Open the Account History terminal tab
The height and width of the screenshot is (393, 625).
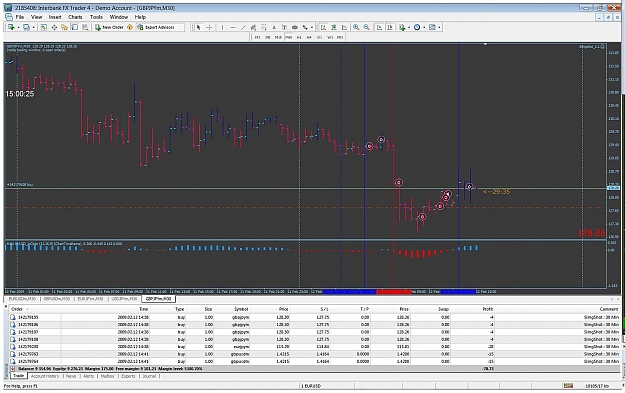[45, 376]
